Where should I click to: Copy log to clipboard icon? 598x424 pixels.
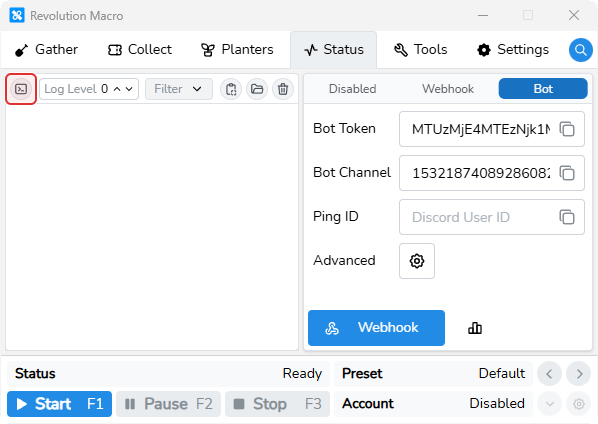click(x=231, y=89)
